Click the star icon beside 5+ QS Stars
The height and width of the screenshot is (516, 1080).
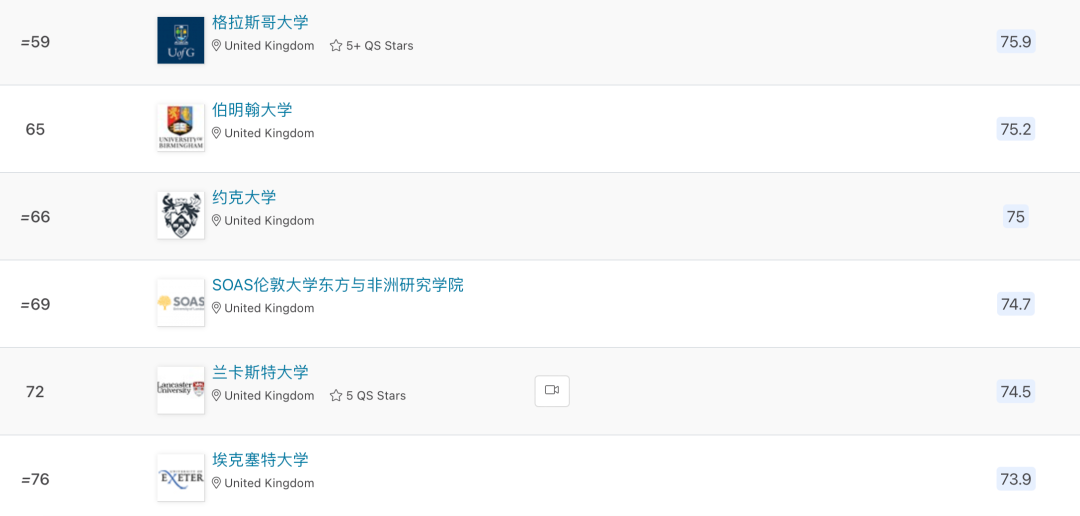pos(336,46)
